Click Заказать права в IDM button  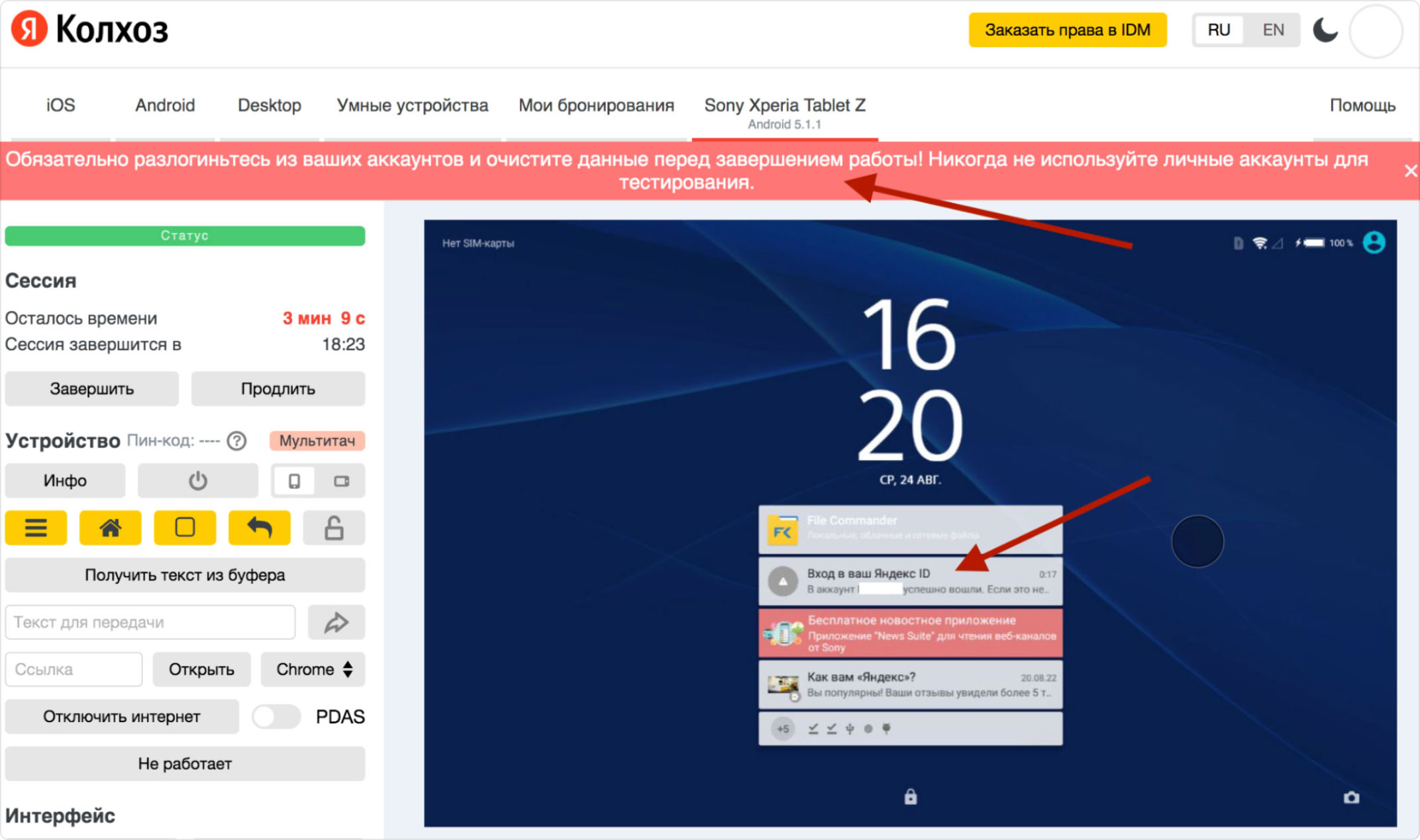click(x=1068, y=30)
